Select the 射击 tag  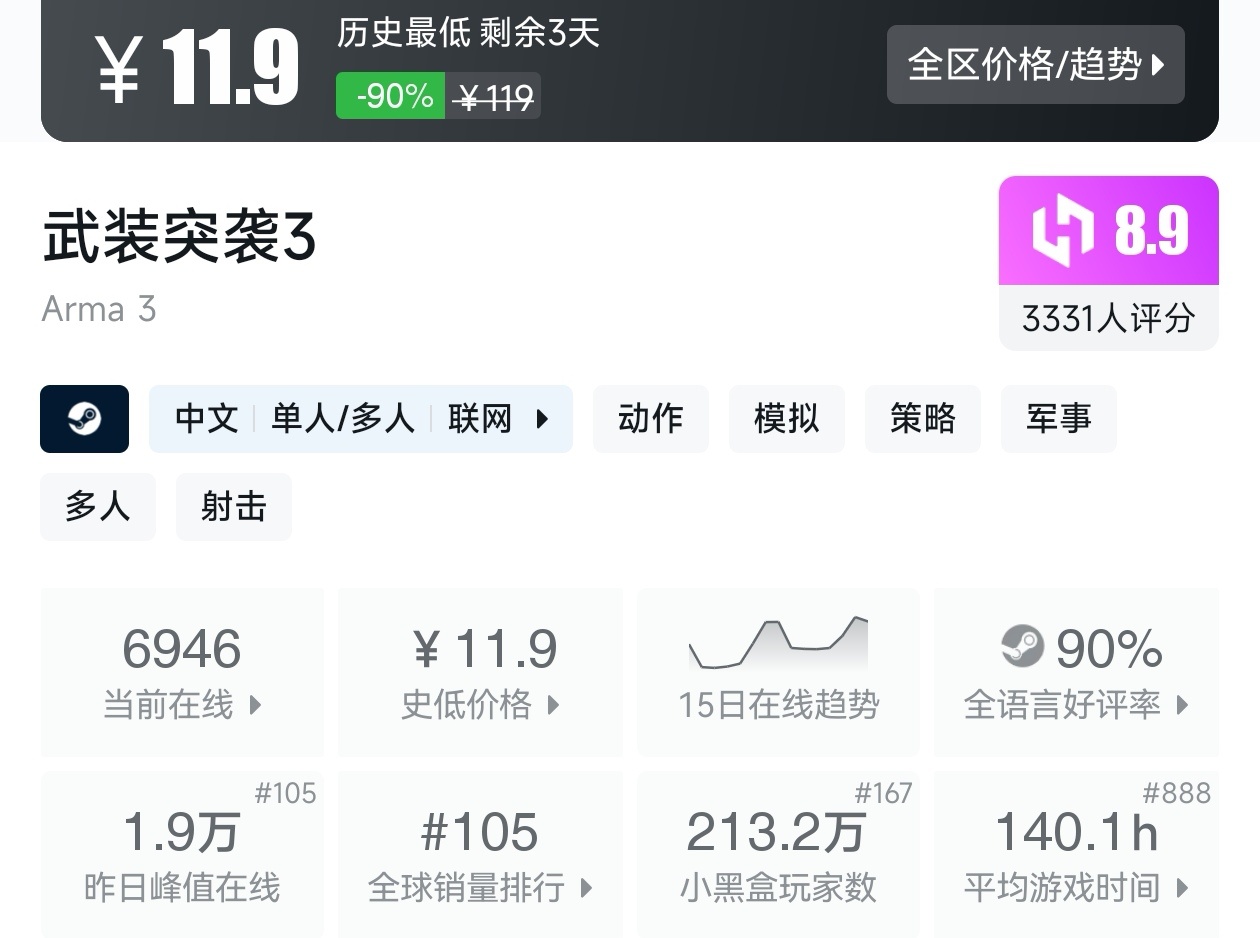(x=234, y=507)
